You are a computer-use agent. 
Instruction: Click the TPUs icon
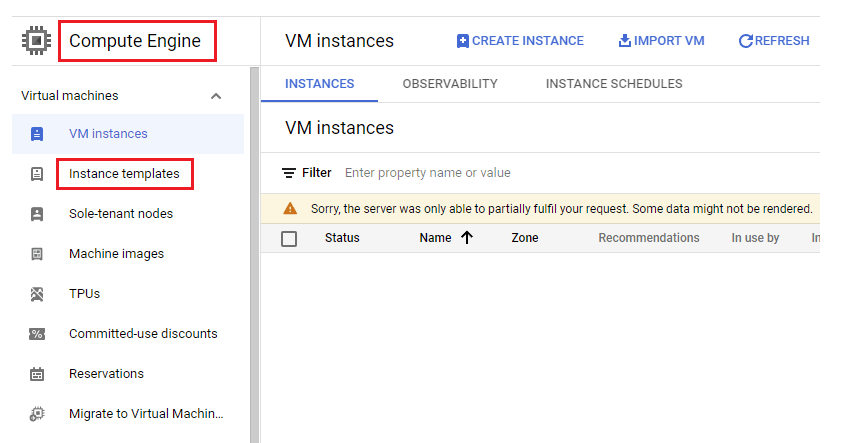click(x=37, y=294)
